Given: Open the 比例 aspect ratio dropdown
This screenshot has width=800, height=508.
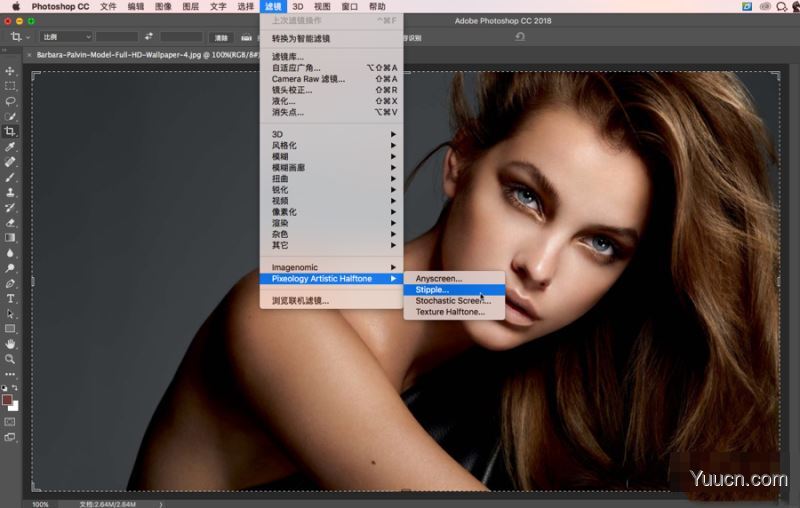Looking at the screenshot, I should [66, 37].
